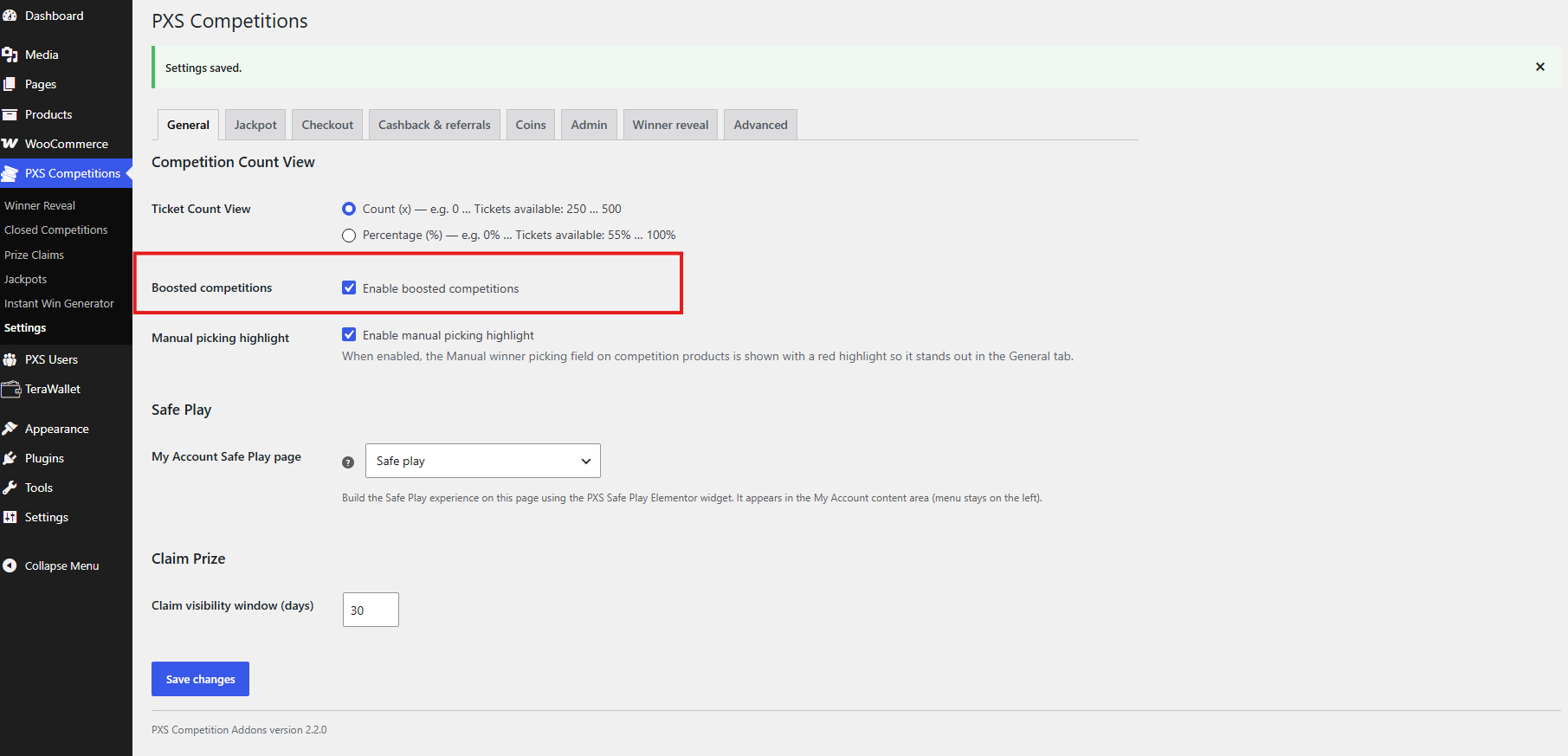Click the Pages icon in sidebar

[x=10, y=84]
